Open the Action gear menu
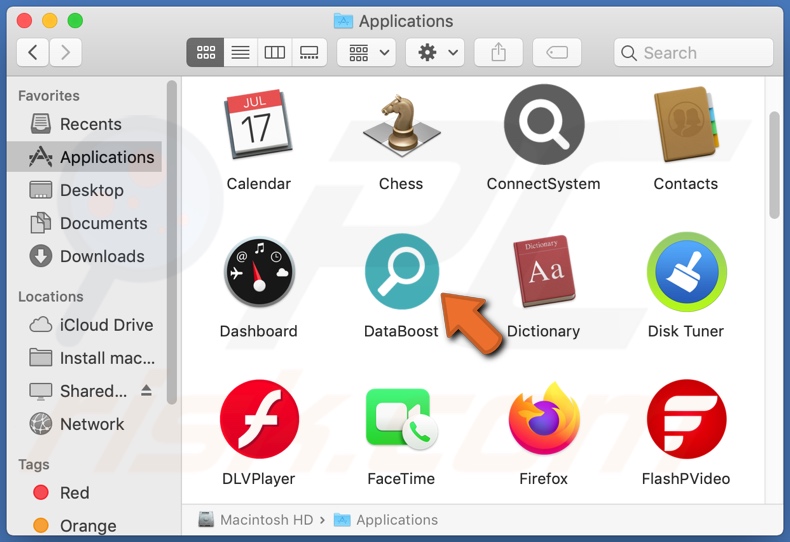The height and width of the screenshot is (542, 790). click(x=435, y=52)
